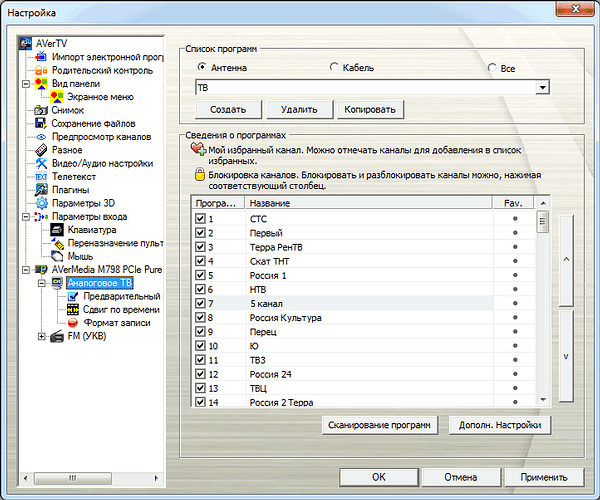The width and height of the screenshot is (600, 500).
Task: Select the Кабель radio button
Action: tap(334, 67)
